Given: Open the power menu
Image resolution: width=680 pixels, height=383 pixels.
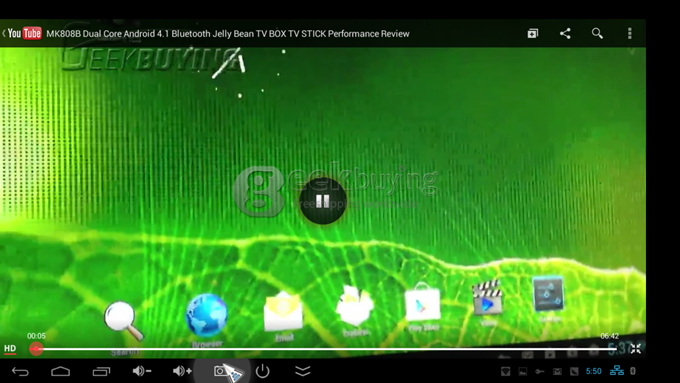Looking at the screenshot, I should tap(262, 371).
